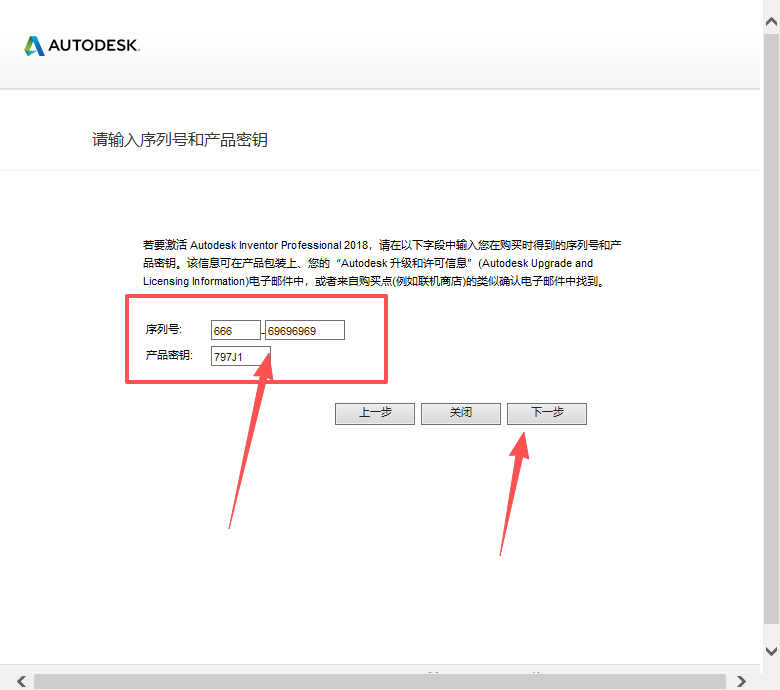Click the vertical scrollbar up arrow
The height and width of the screenshot is (690, 780).
pos(772,21)
